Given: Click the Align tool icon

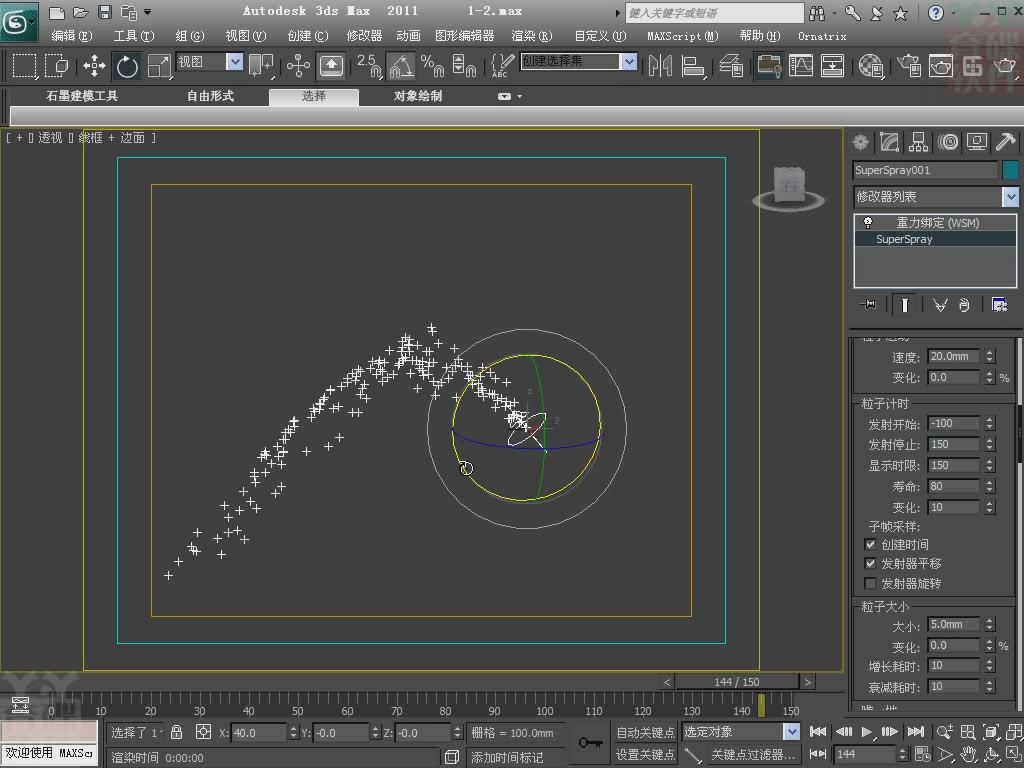Looking at the screenshot, I should click(692, 65).
